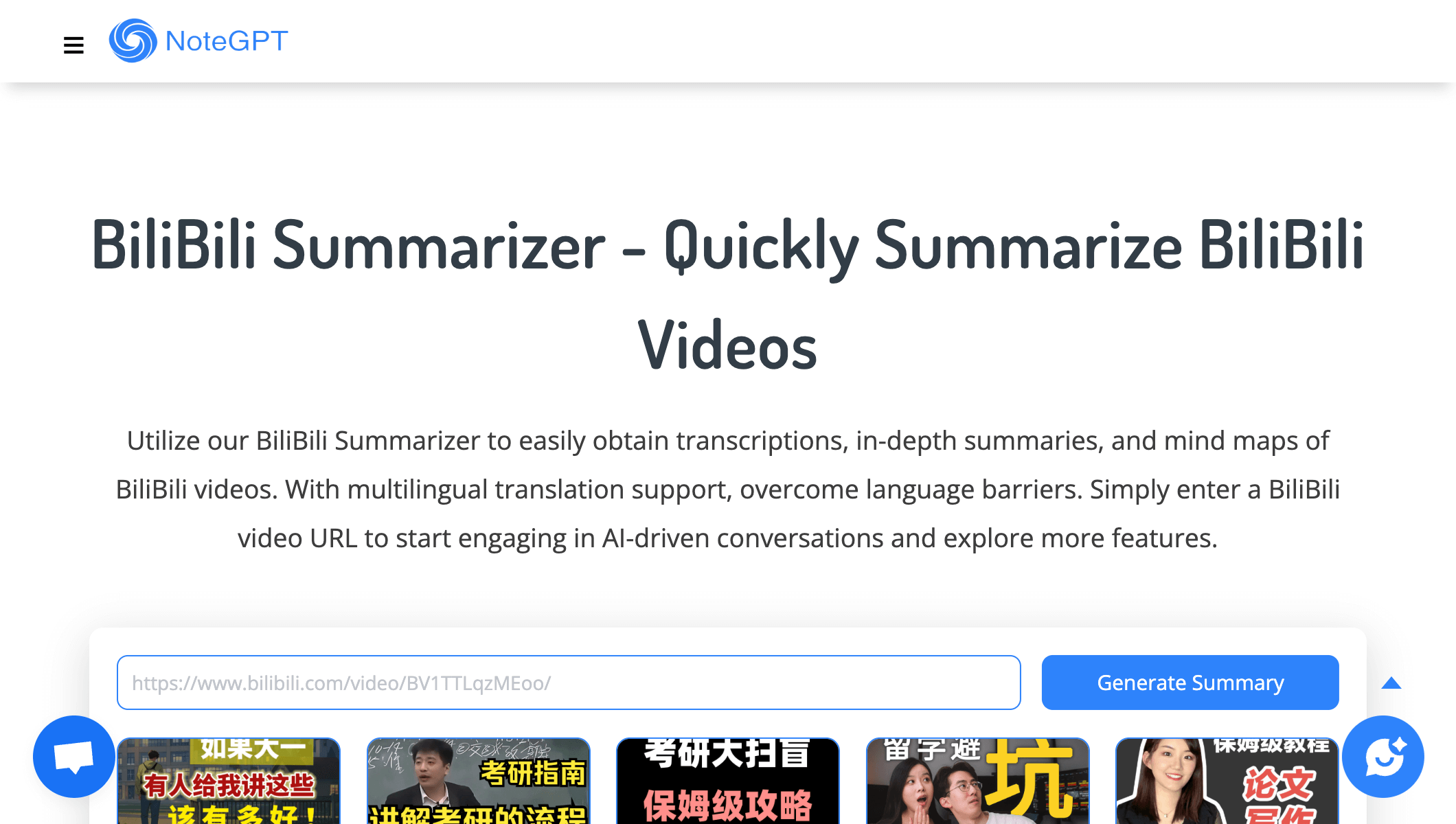Image resolution: width=1456 pixels, height=824 pixels.
Task: Click the NoteGPT blue swirl logo
Action: pos(133,41)
